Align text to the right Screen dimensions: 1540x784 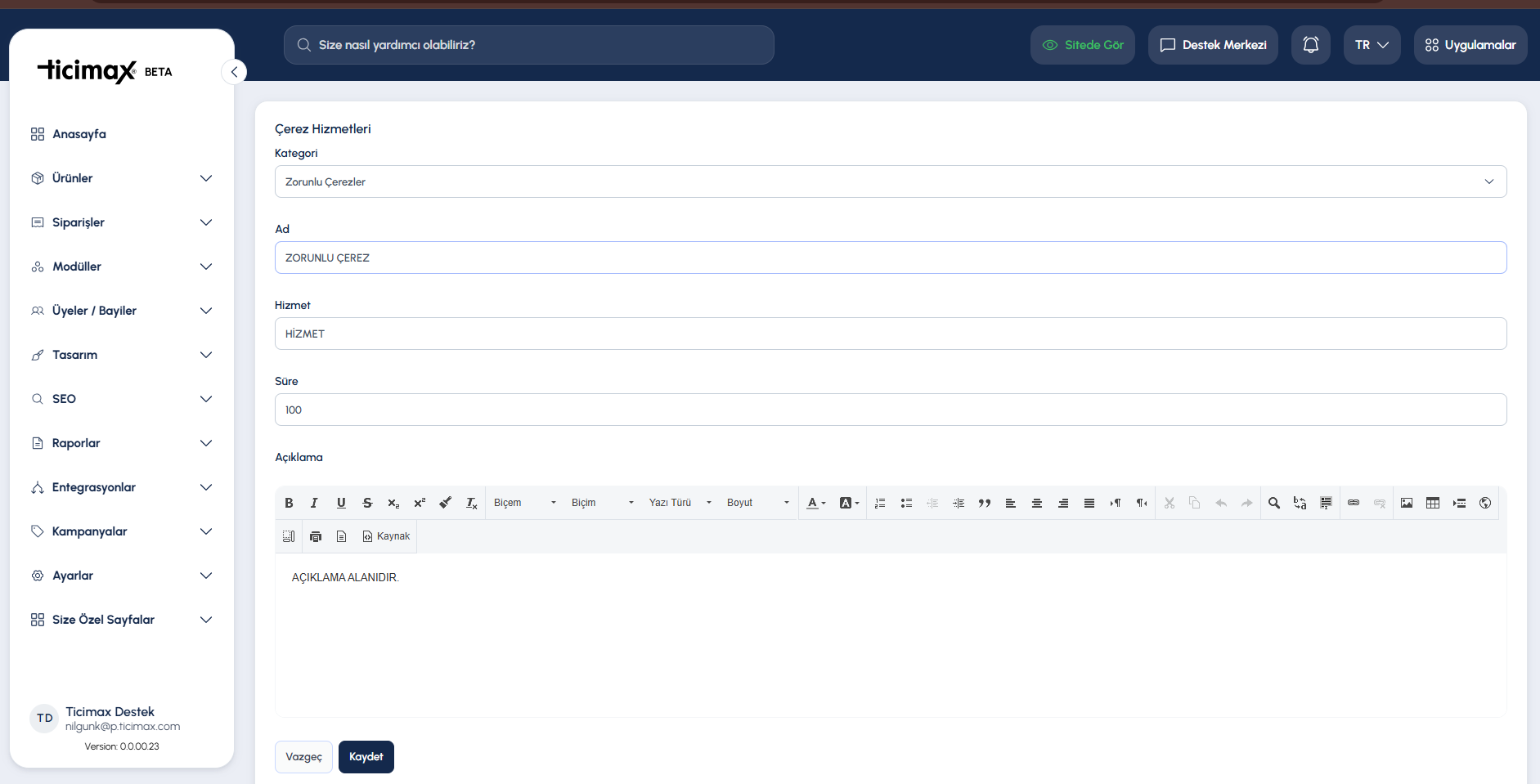1063,503
